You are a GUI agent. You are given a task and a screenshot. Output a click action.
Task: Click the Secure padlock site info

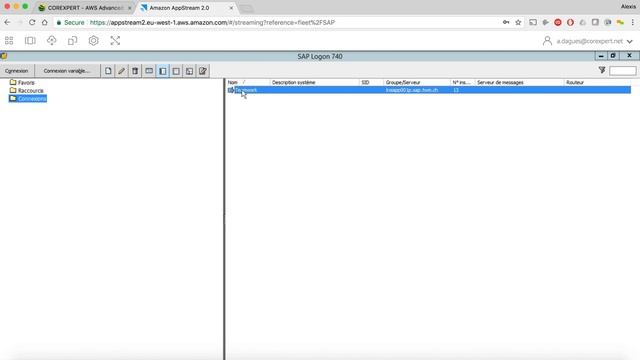[70, 22]
